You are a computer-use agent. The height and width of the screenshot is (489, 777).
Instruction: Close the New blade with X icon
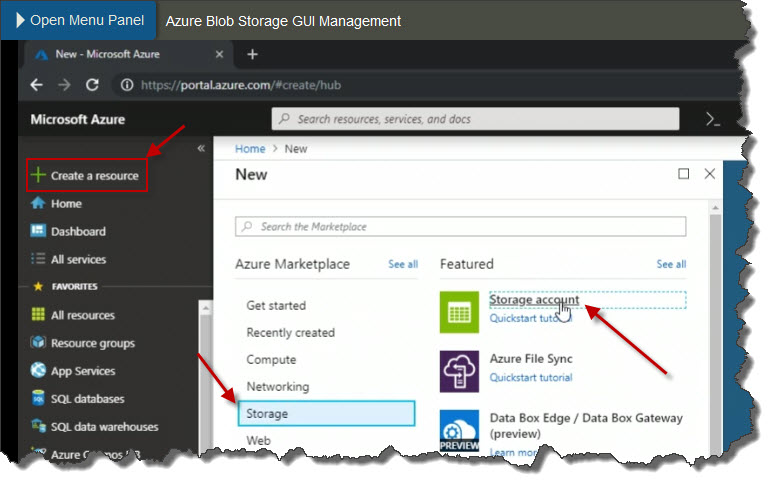click(710, 174)
